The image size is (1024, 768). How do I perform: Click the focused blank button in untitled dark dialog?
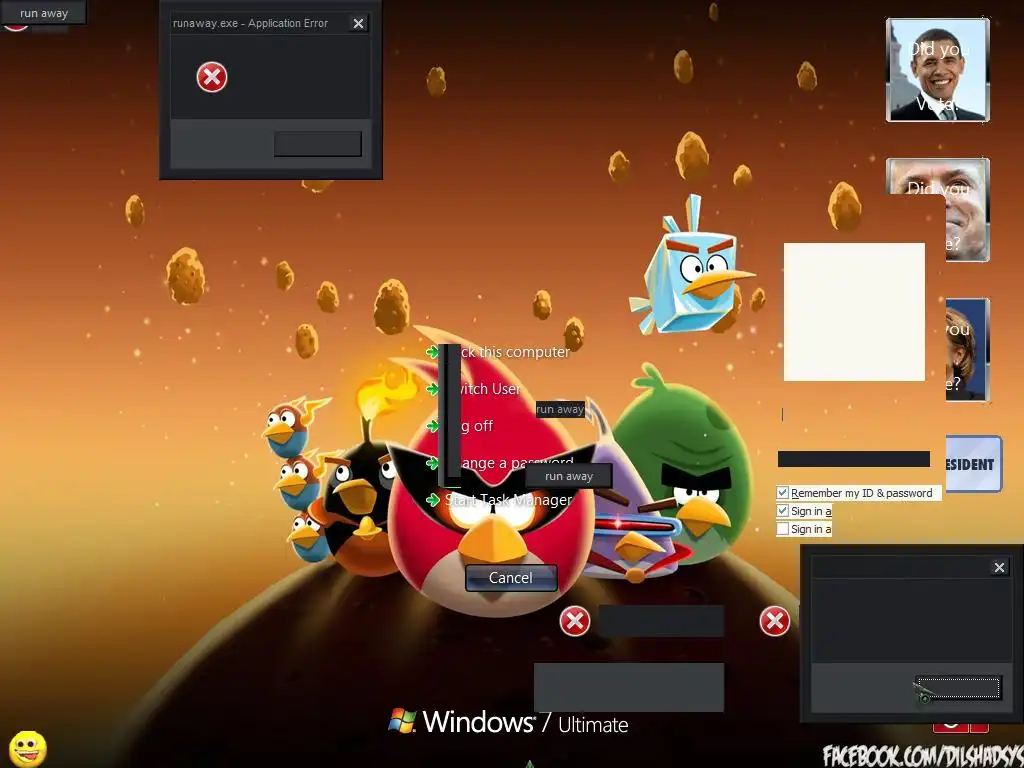click(959, 688)
